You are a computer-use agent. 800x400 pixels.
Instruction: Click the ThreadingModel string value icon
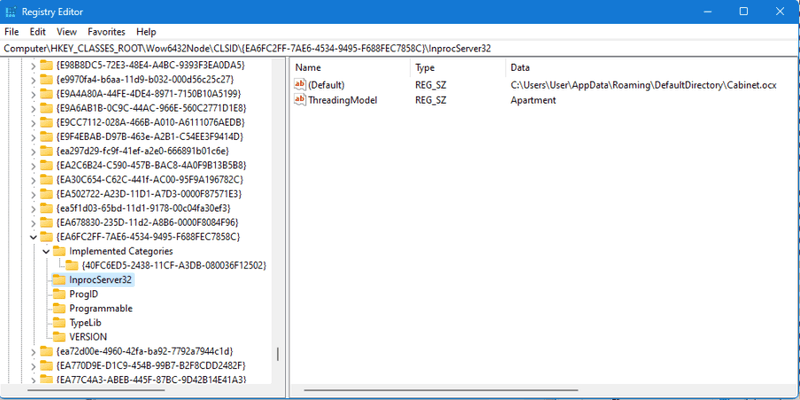click(299, 101)
